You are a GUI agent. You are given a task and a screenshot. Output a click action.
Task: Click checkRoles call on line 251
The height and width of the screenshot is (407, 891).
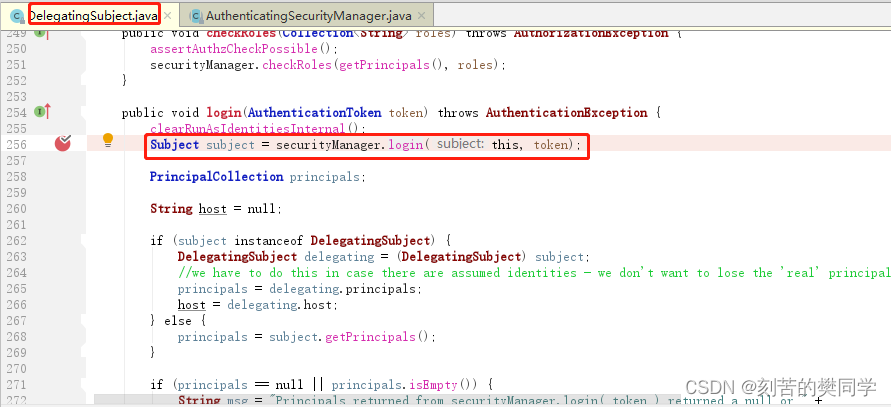pyautogui.click(x=297, y=65)
